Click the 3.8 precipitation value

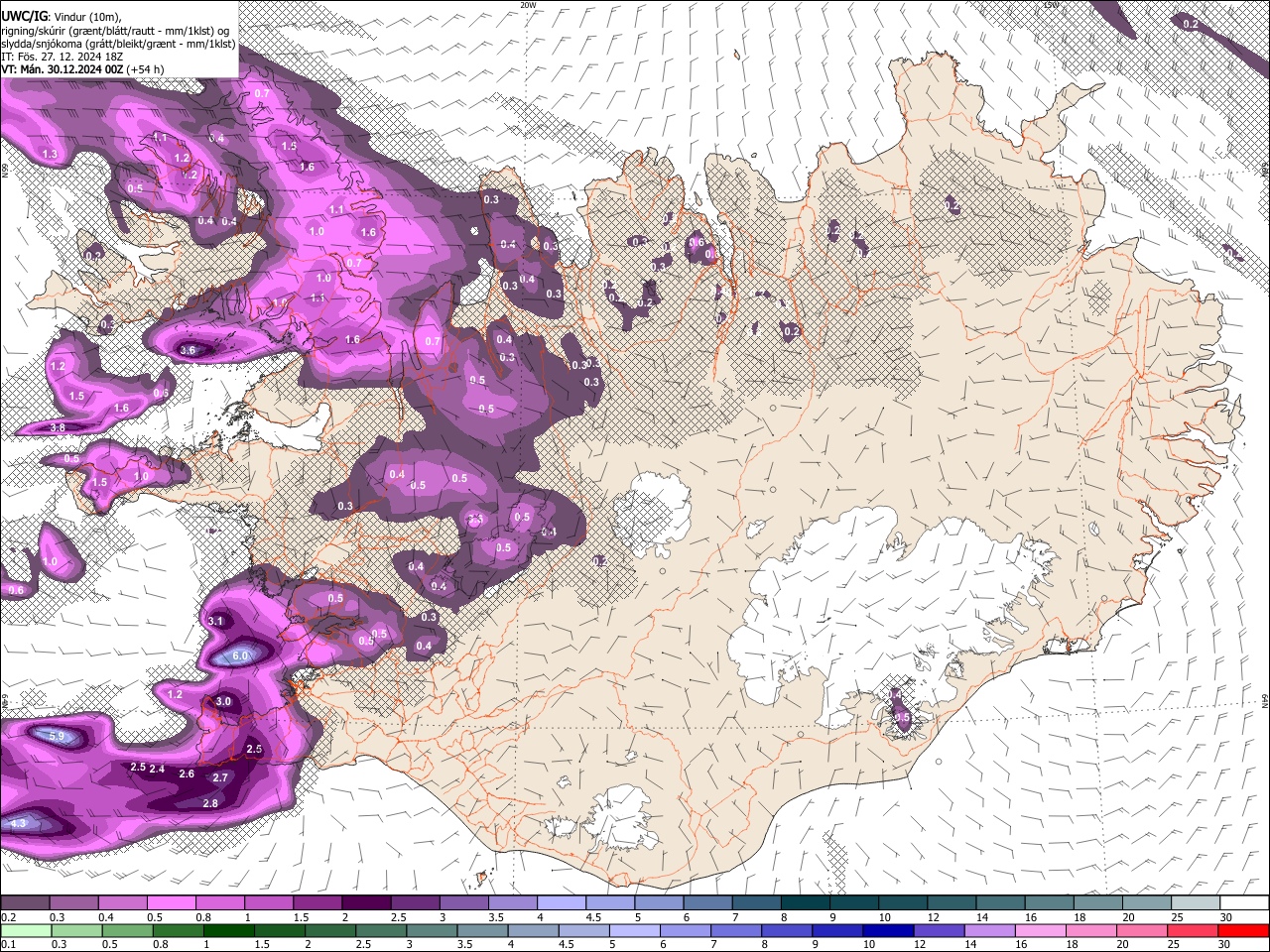pos(58,427)
